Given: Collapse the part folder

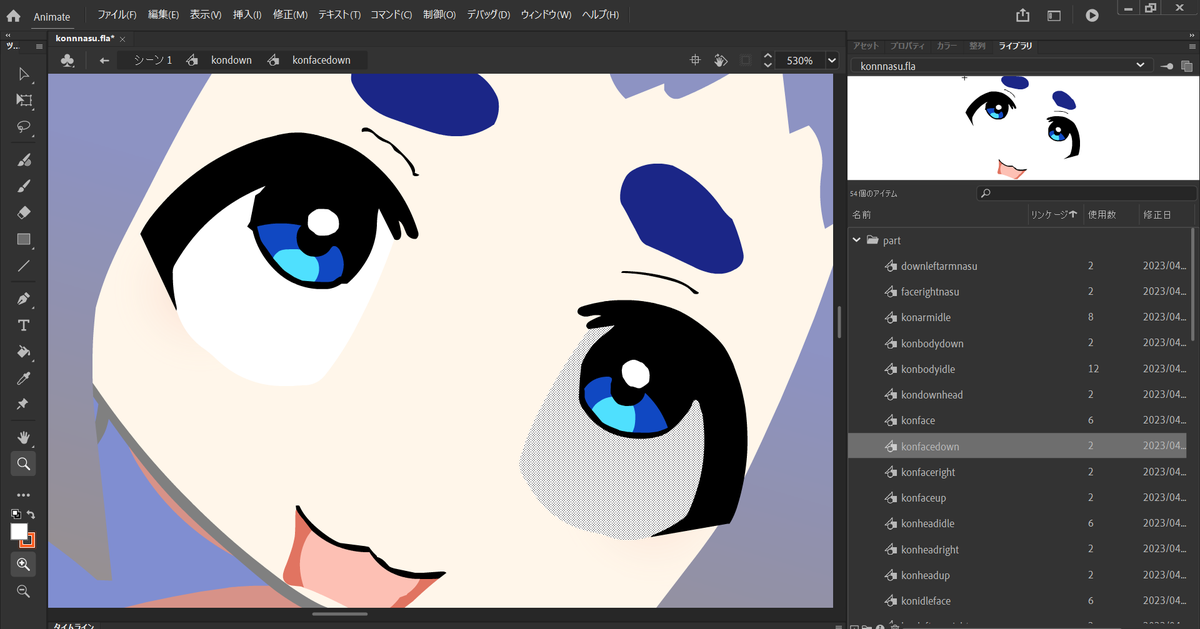Looking at the screenshot, I should coord(856,240).
